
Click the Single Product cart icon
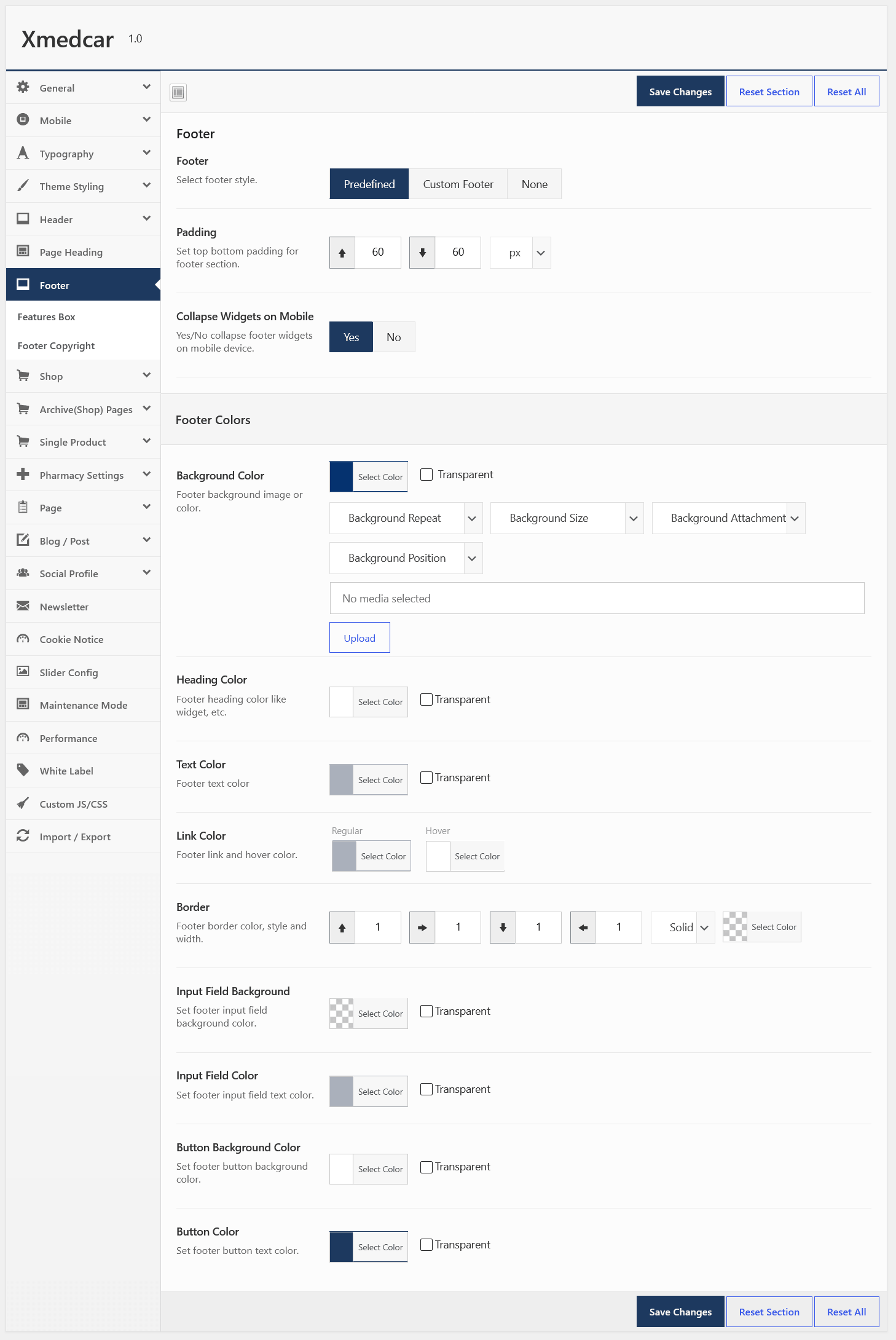point(23,441)
